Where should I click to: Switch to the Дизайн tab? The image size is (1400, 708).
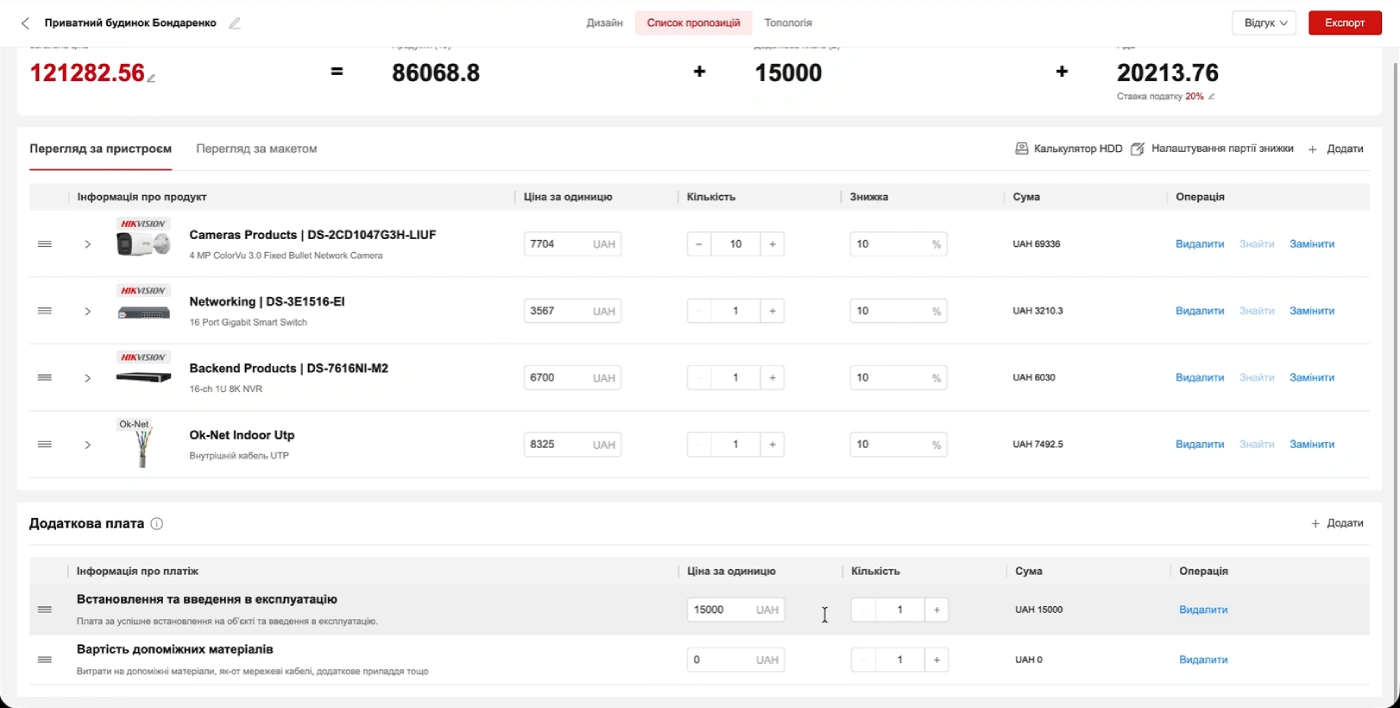(x=605, y=23)
